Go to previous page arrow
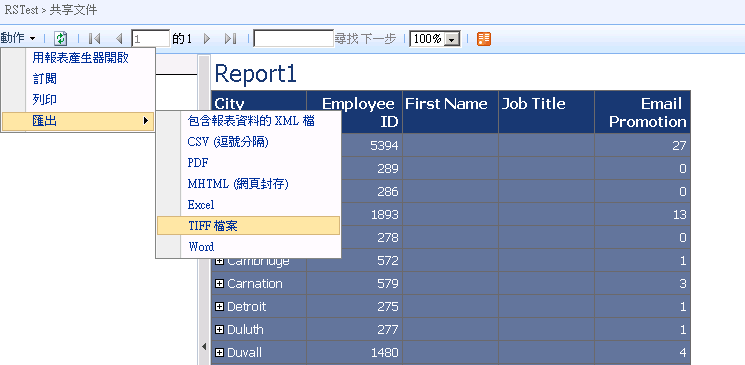 point(119,38)
